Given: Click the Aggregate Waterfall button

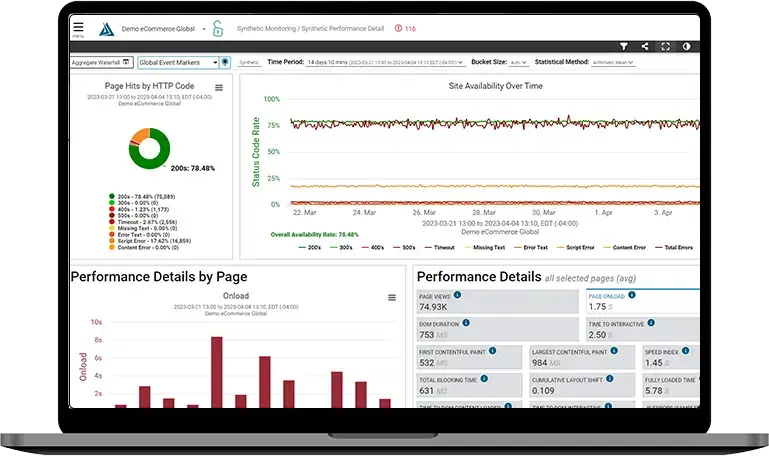Looking at the screenshot, I should [x=101, y=62].
